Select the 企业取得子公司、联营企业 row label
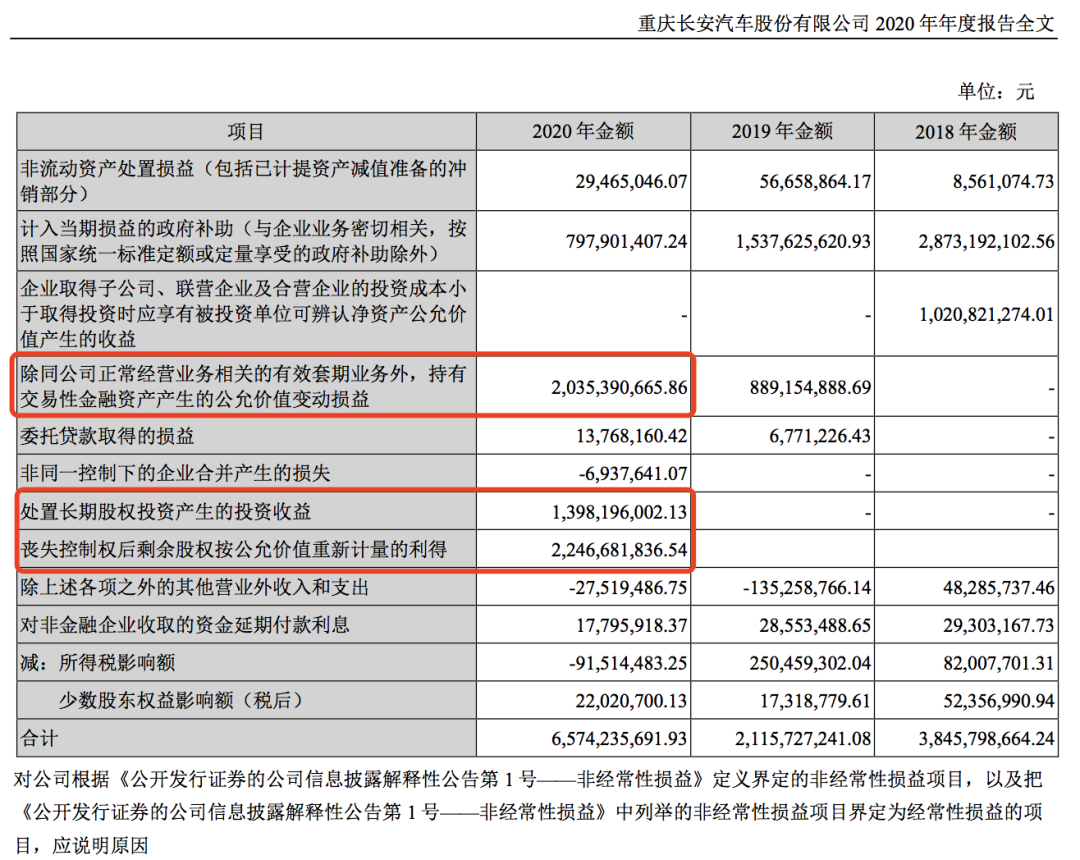The height and width of the screenshot is (860, 1080). [243, 313]
